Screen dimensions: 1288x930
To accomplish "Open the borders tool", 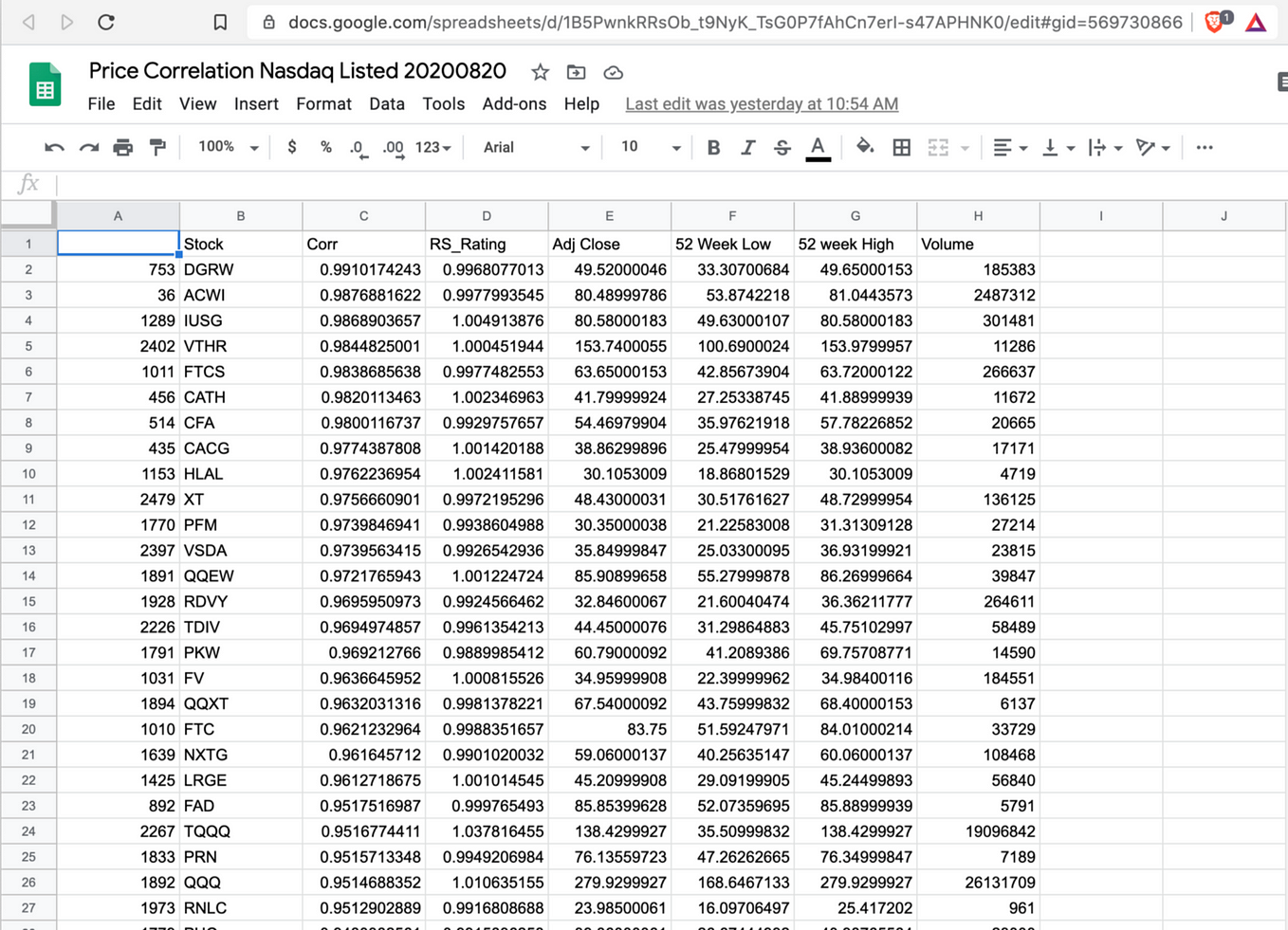I will point(901,147).
